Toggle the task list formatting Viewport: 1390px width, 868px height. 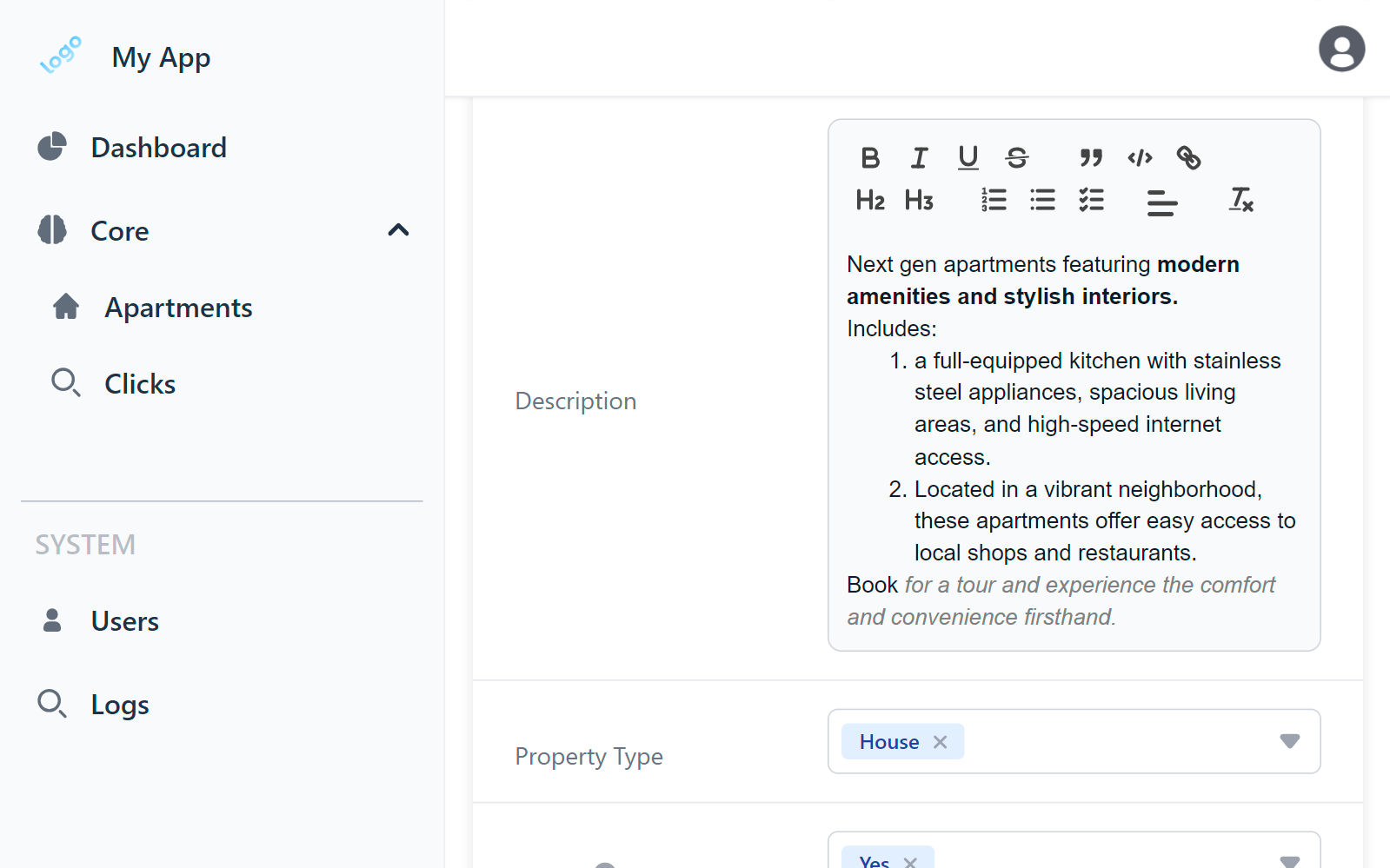1092,200
